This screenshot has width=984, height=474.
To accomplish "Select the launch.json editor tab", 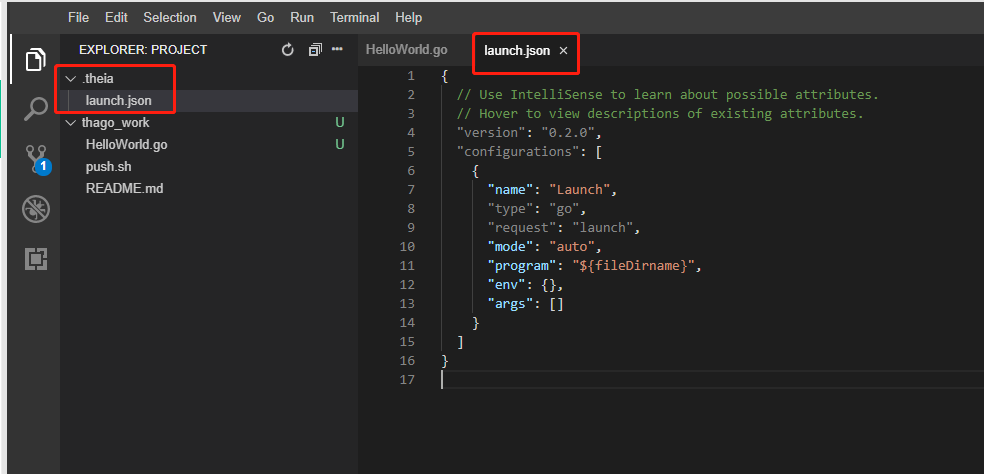I will pyautogui.click(x=516, y=51).
